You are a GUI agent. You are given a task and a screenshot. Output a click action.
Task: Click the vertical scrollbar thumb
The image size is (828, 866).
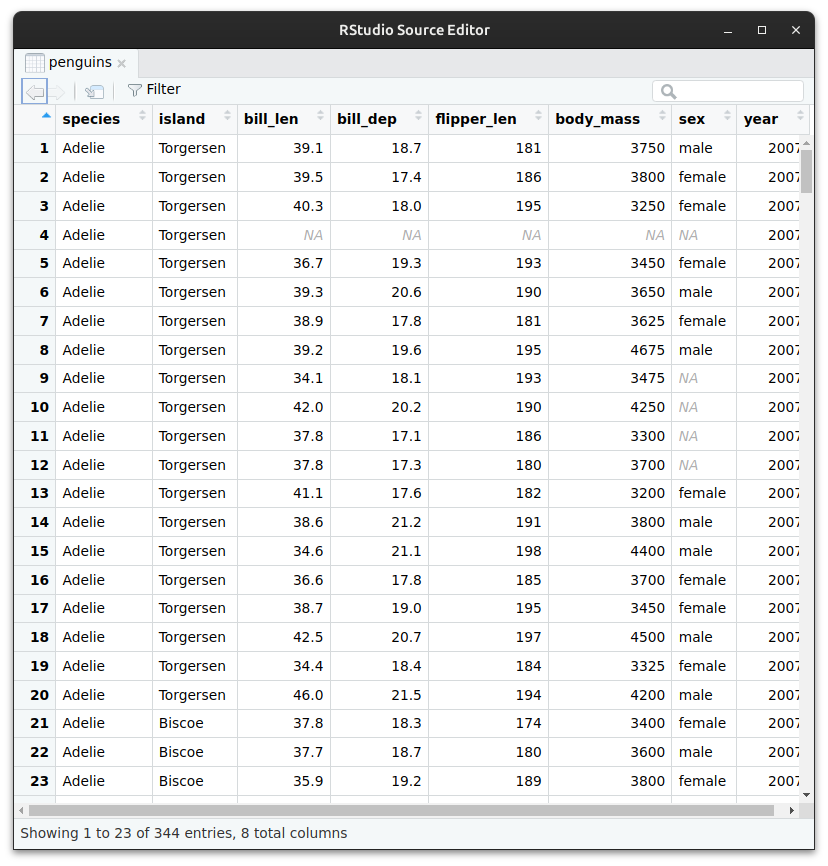click(806, 170)
